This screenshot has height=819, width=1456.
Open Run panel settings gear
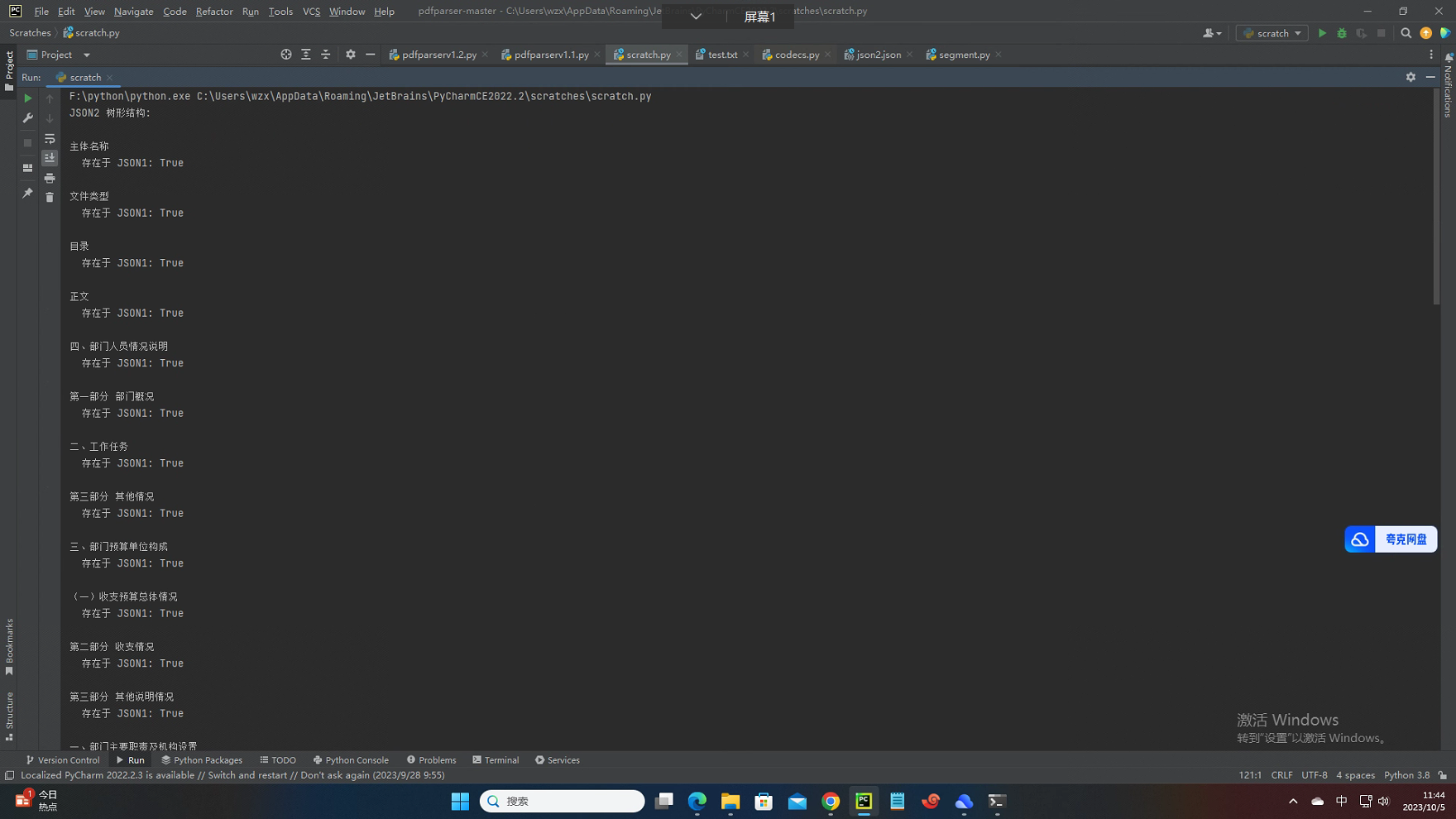point(1410,77)
